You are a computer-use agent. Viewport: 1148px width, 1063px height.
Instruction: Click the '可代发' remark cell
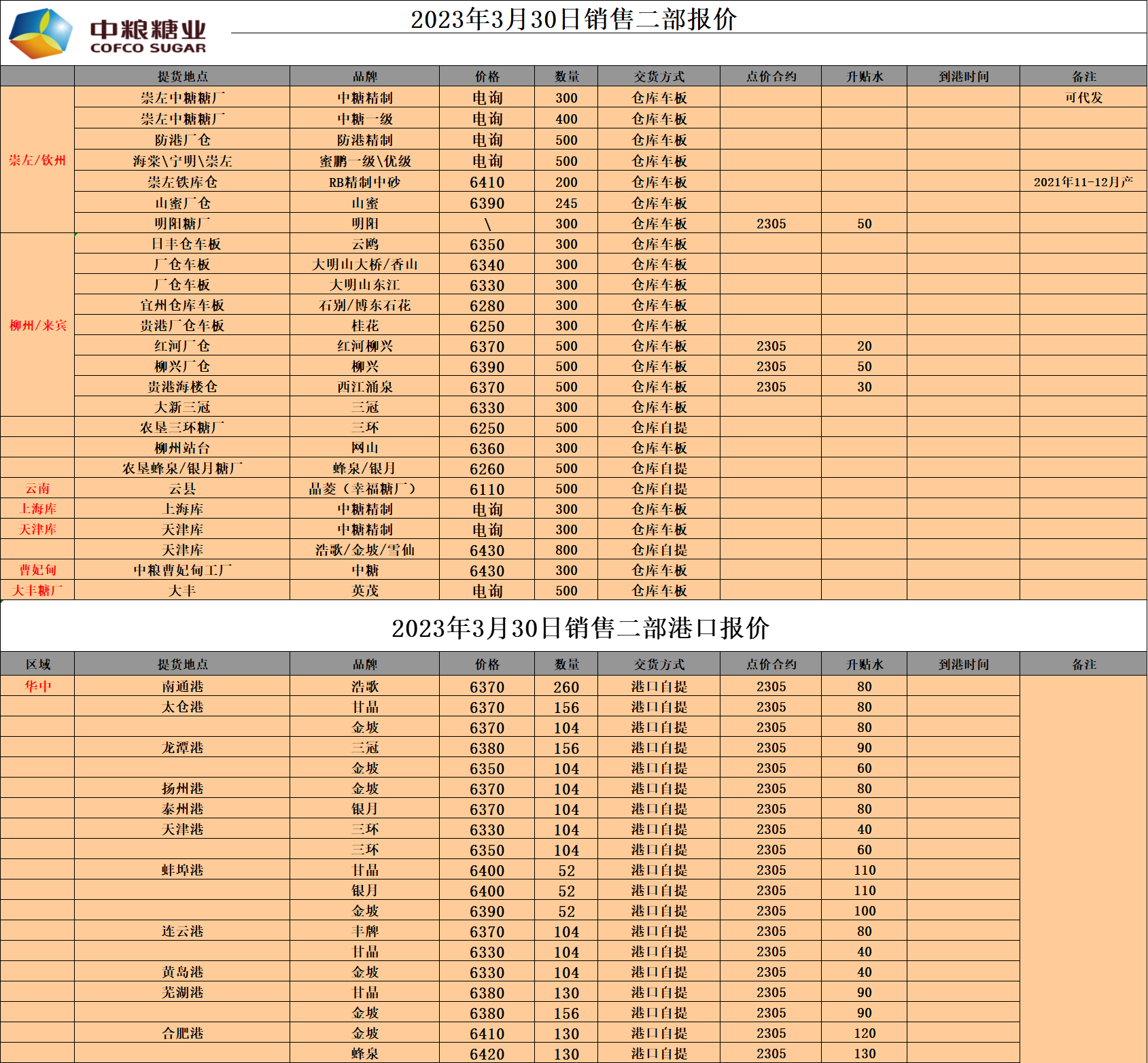(1083, 97)
